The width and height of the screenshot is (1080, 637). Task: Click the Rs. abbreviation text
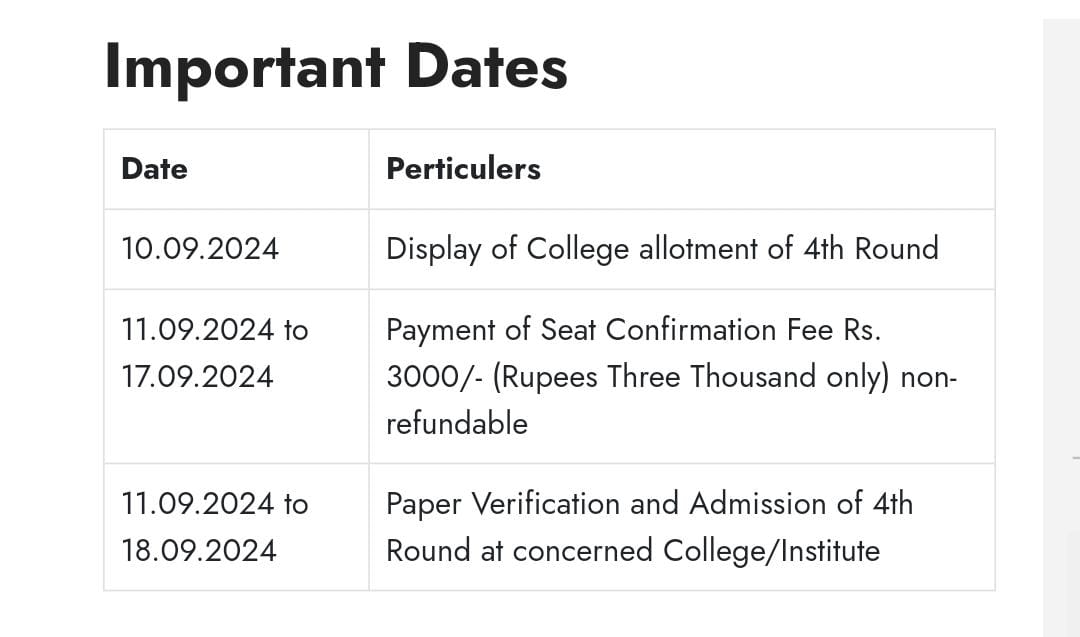[862, 330]
